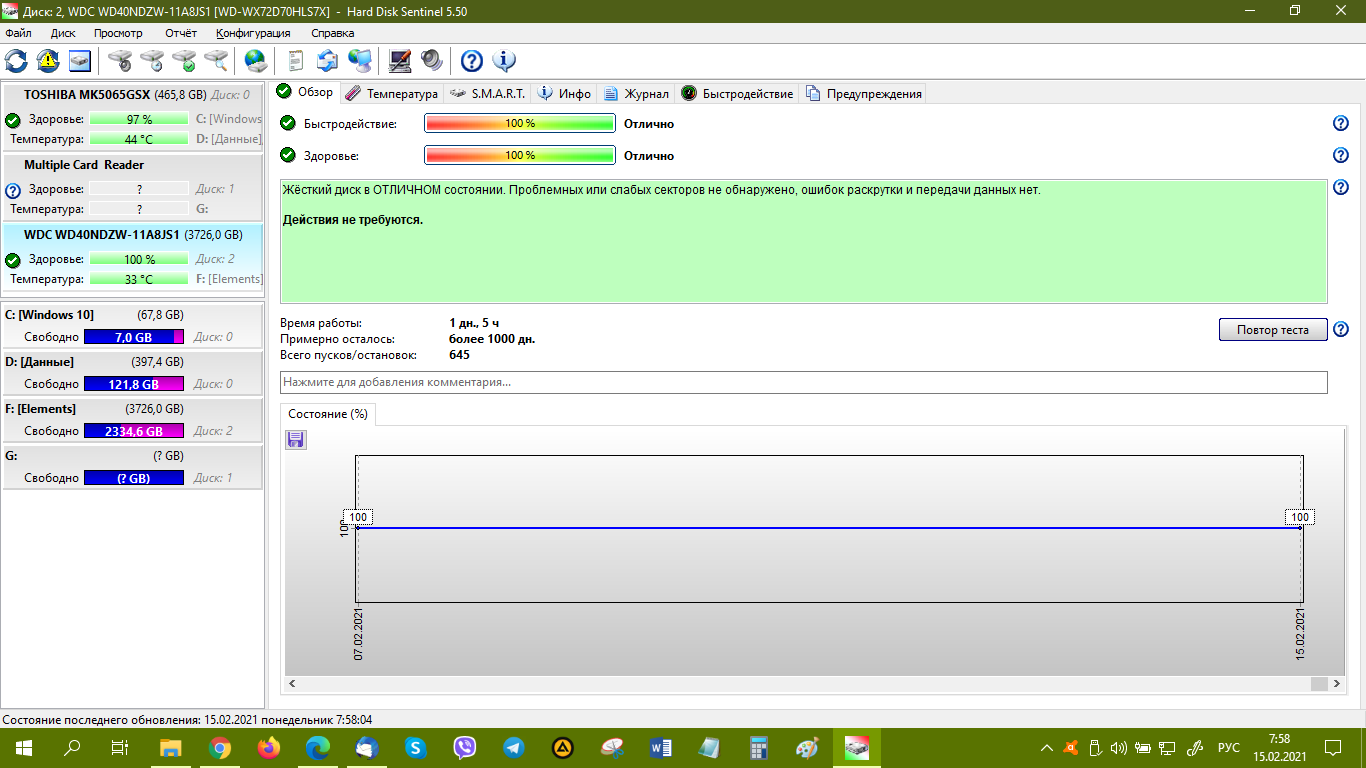Click the disk panel view icon
This screenshot has width=1366, height=768.
pos(80,61)
